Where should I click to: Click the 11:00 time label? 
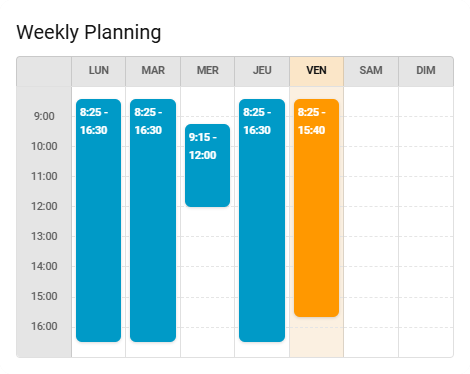44,176
